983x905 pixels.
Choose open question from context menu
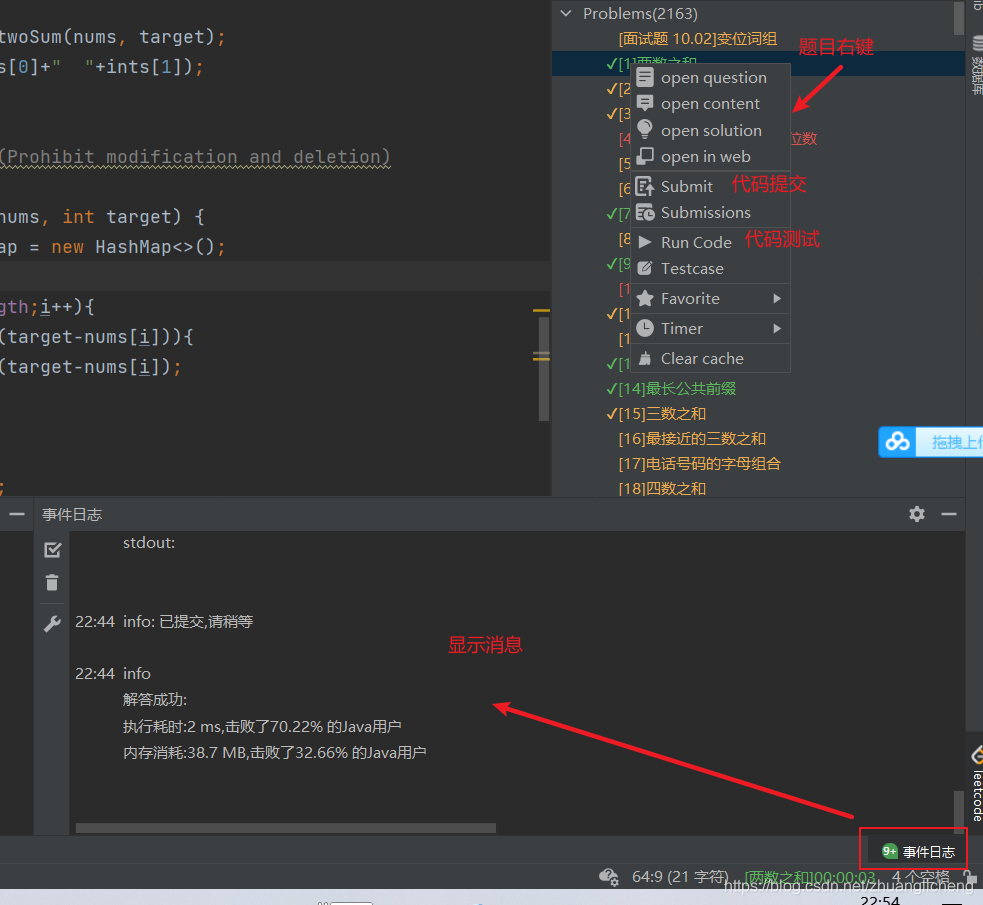(710, 78)
